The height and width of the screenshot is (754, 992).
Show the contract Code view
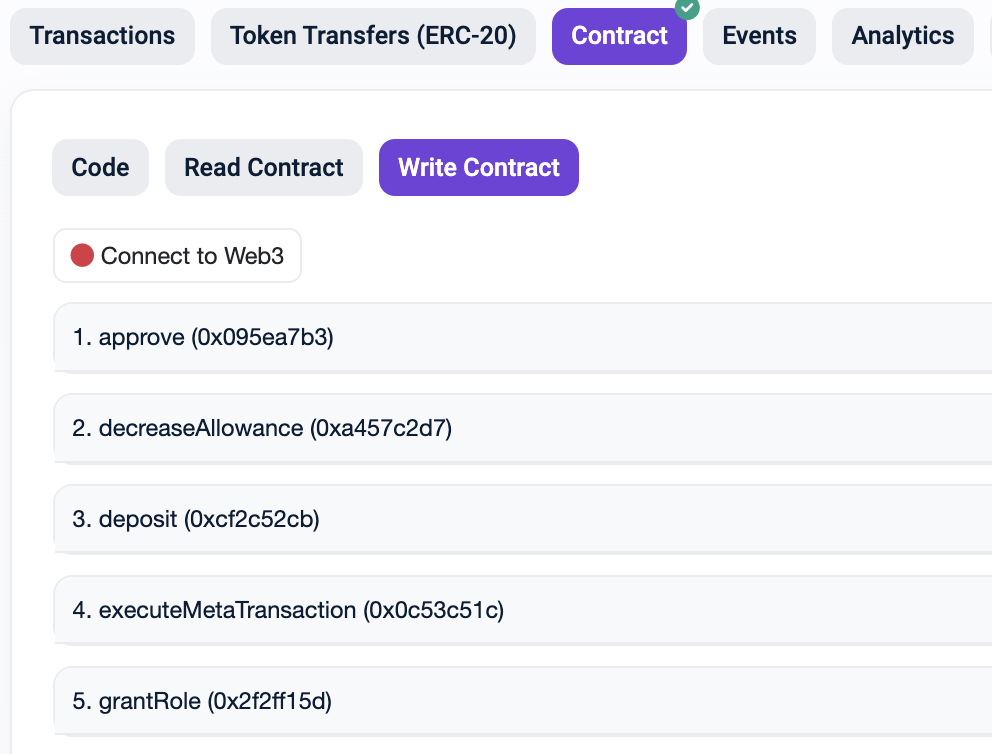click(x=100, y=167)
